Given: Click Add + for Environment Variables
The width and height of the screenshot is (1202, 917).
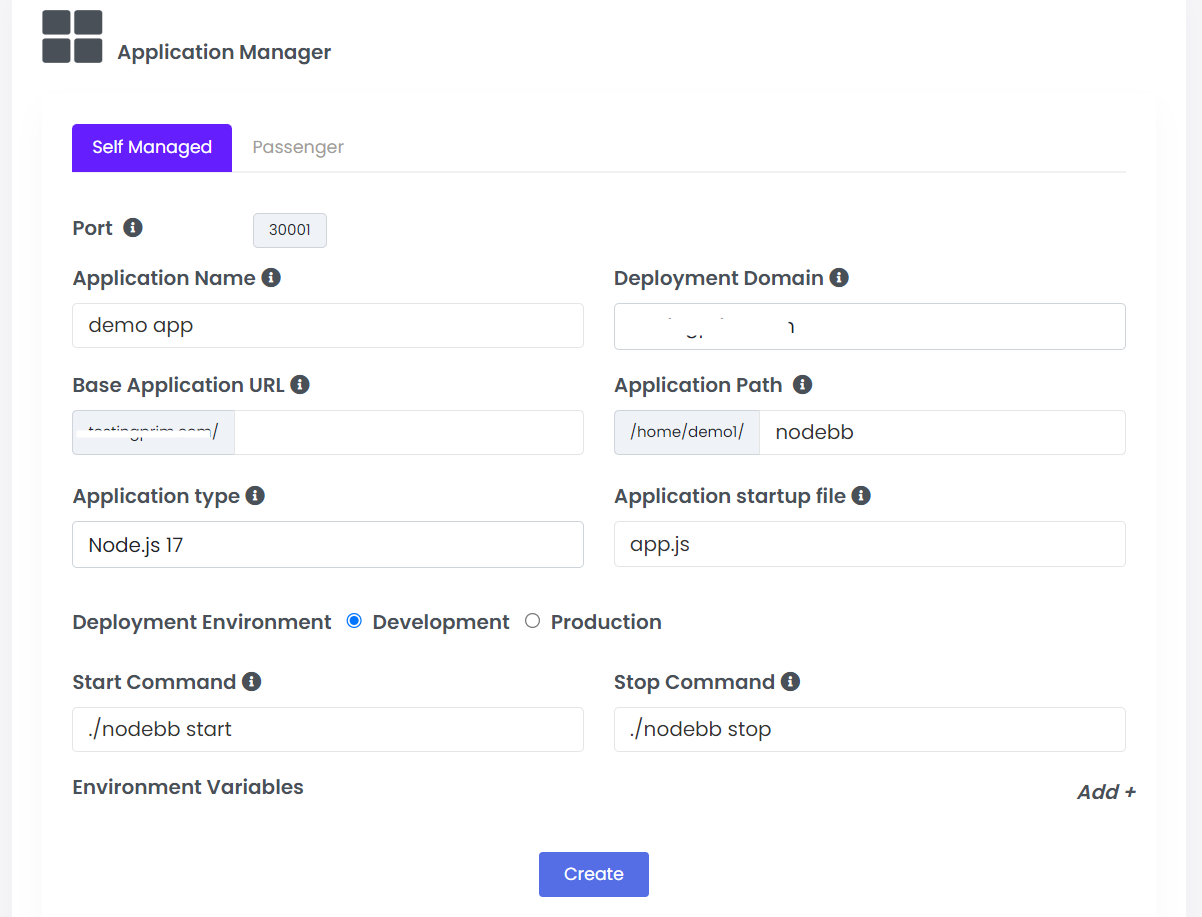Looking at the screenshot, I should tap(1105, 792).
